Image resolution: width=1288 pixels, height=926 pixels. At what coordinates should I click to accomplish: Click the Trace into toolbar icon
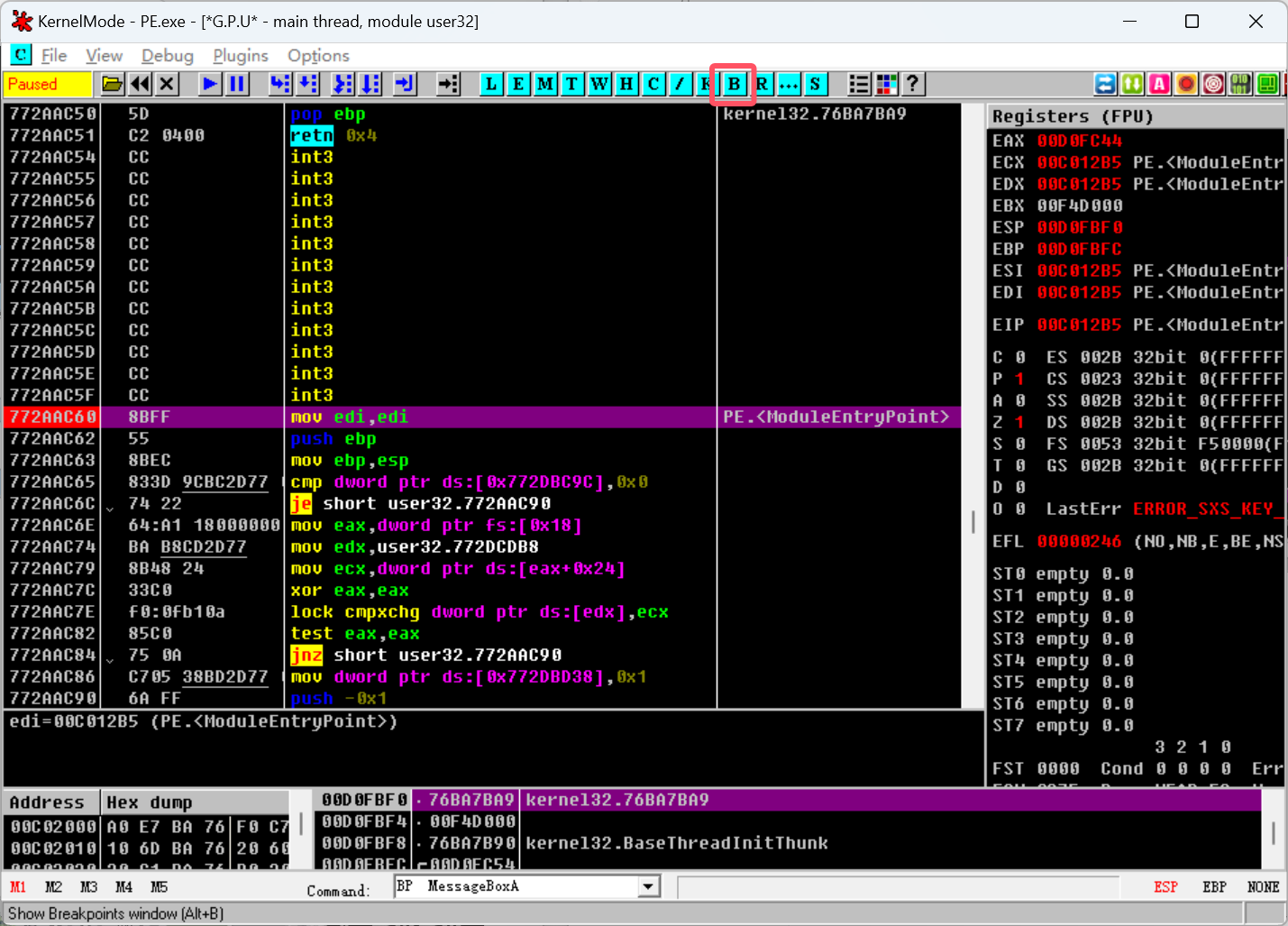click(x=343, y=84)
